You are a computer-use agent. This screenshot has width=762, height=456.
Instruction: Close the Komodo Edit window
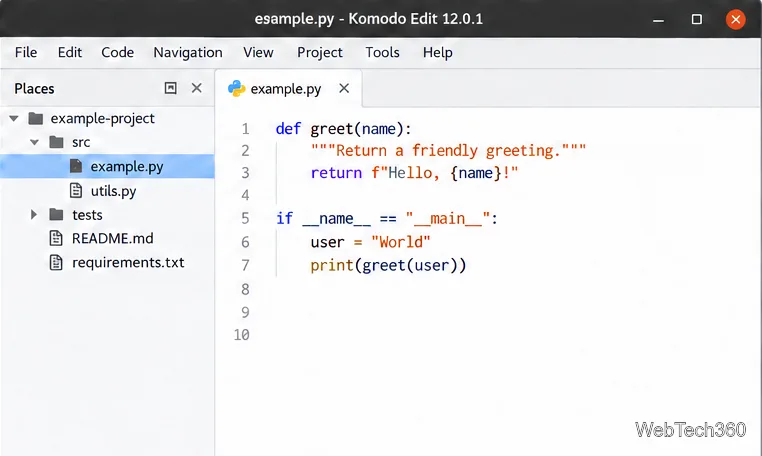(x=735, y=19)
